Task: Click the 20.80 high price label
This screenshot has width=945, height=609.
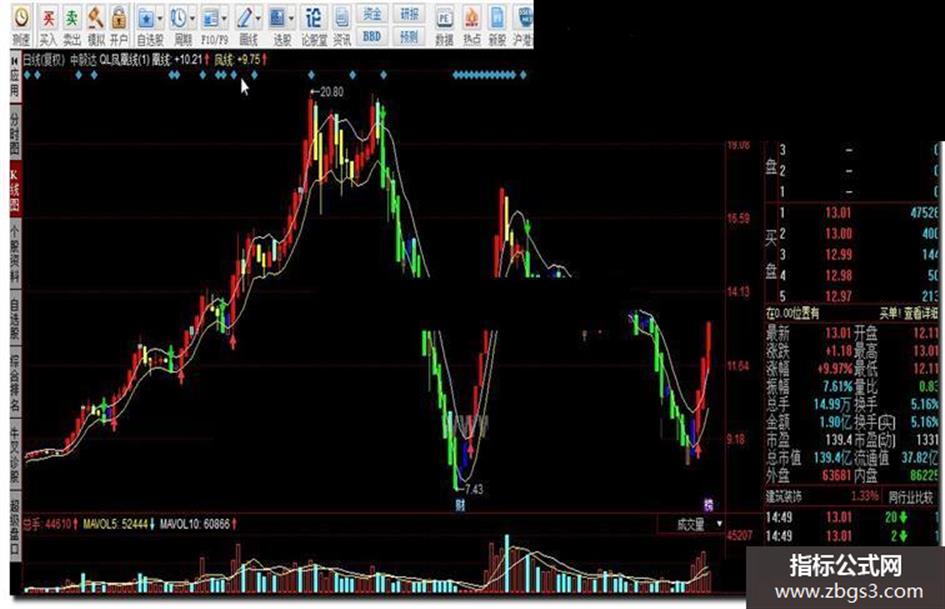Action: coord(331,92)
